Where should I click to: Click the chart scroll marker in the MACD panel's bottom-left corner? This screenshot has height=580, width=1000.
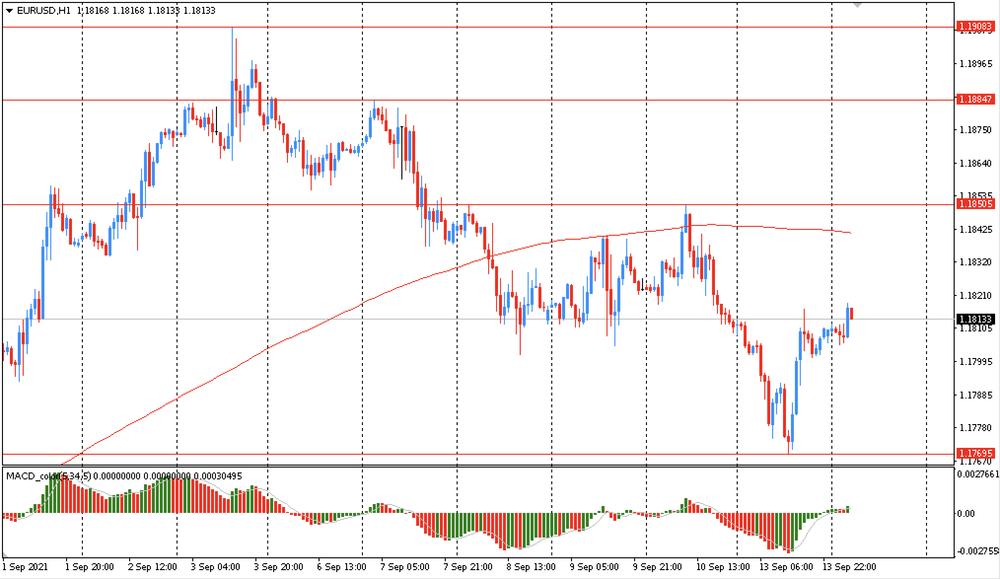[6, 554]
